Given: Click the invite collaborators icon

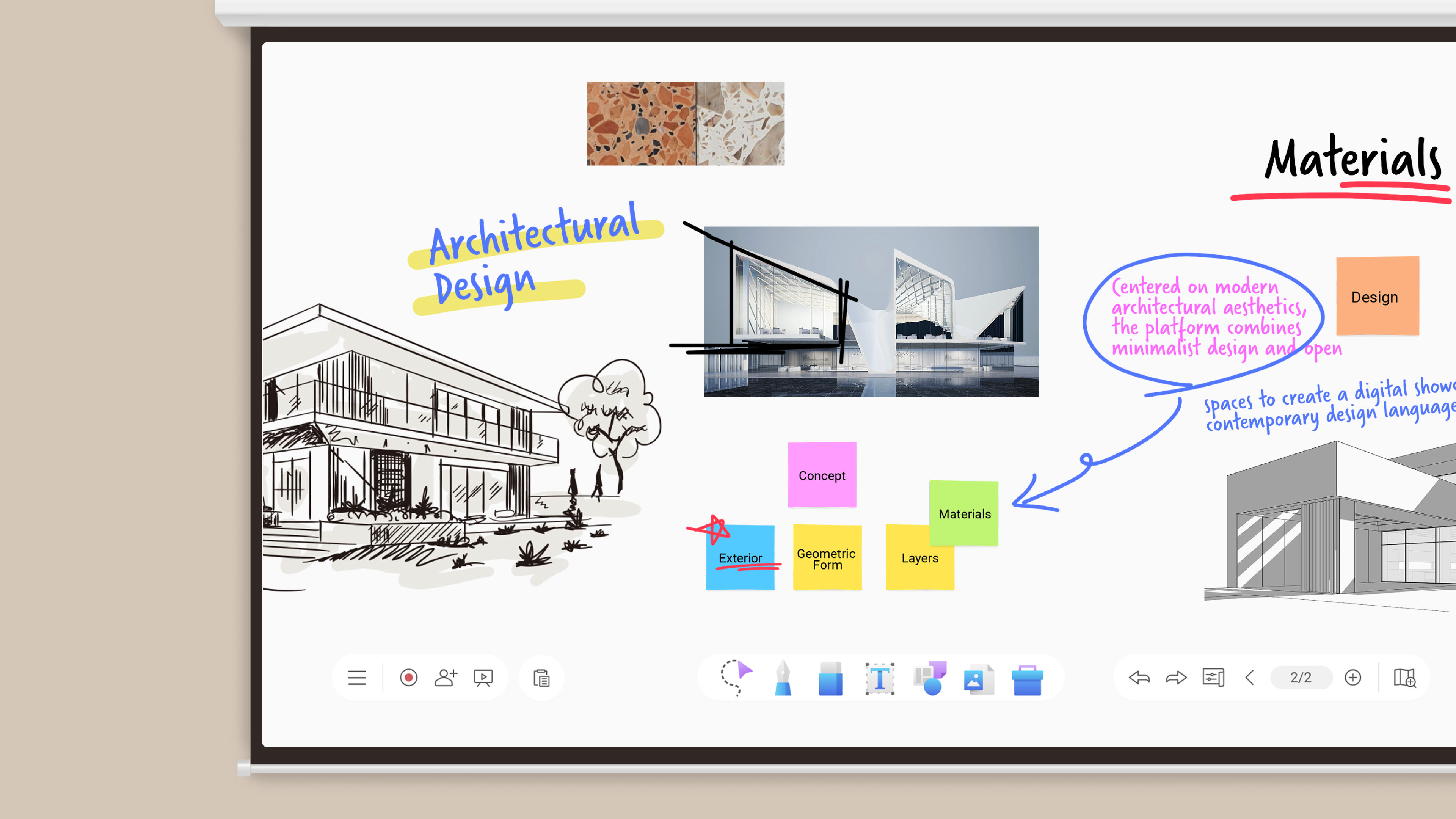Looking at the screenshot, I should coord(446,678).
